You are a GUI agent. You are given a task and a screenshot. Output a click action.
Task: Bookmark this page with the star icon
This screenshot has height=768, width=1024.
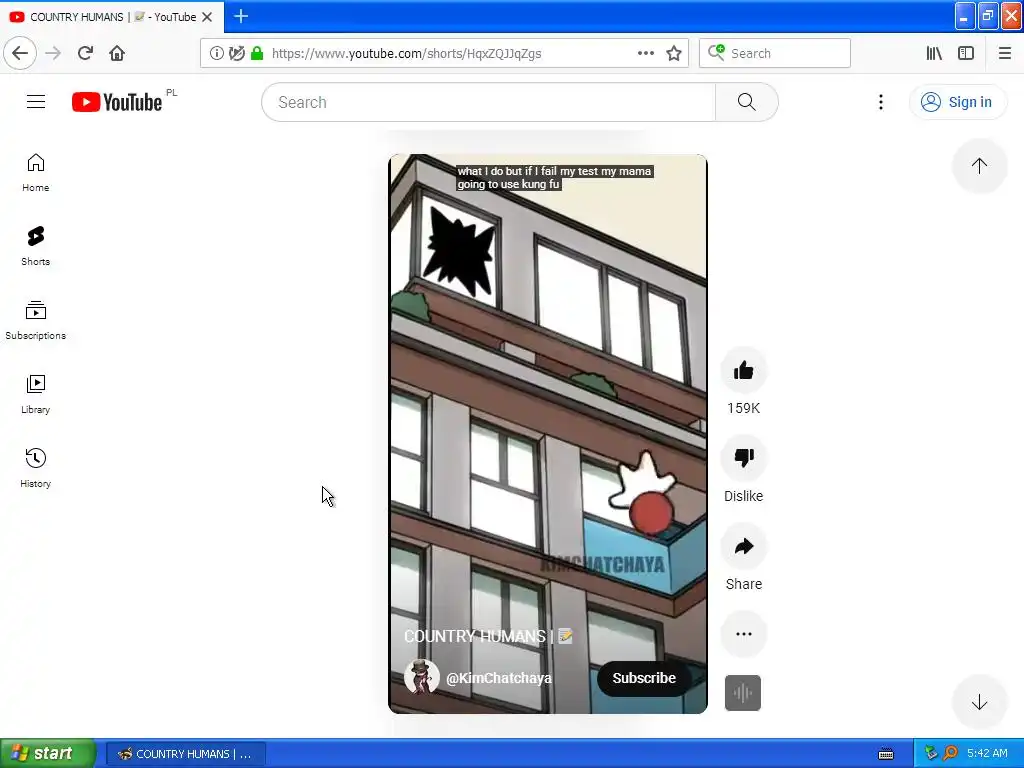(674, 54)
